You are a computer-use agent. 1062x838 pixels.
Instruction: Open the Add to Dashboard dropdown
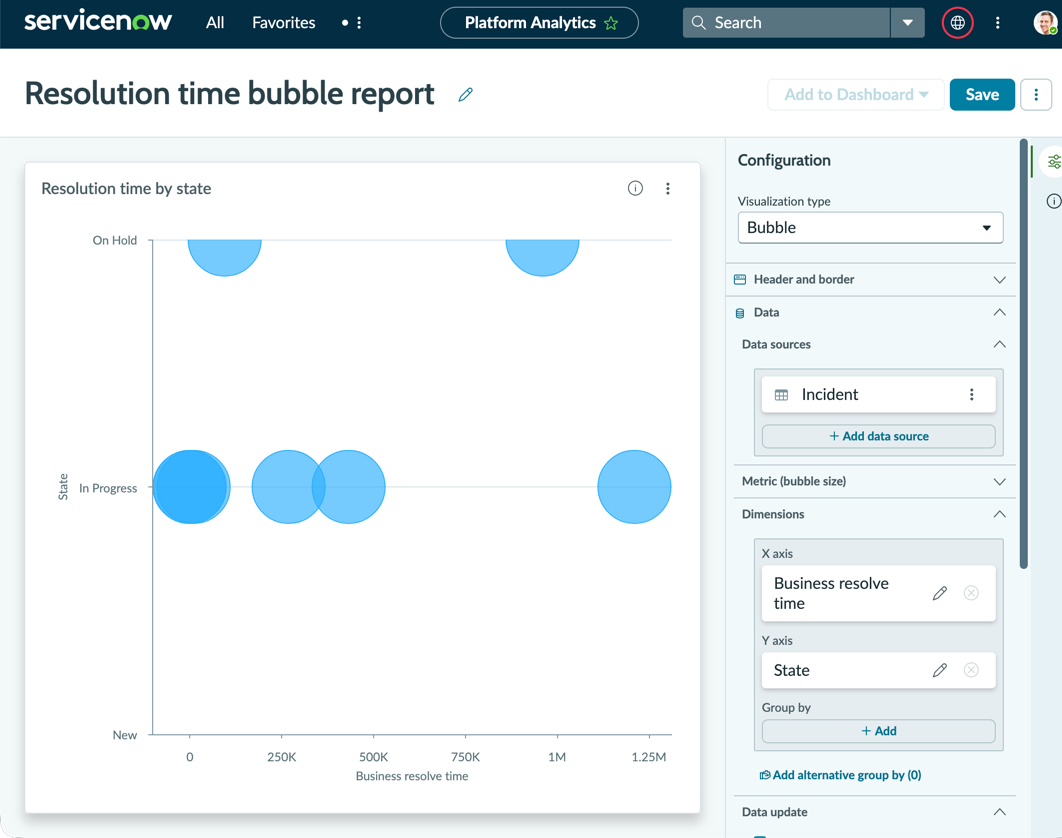(855, 94)
